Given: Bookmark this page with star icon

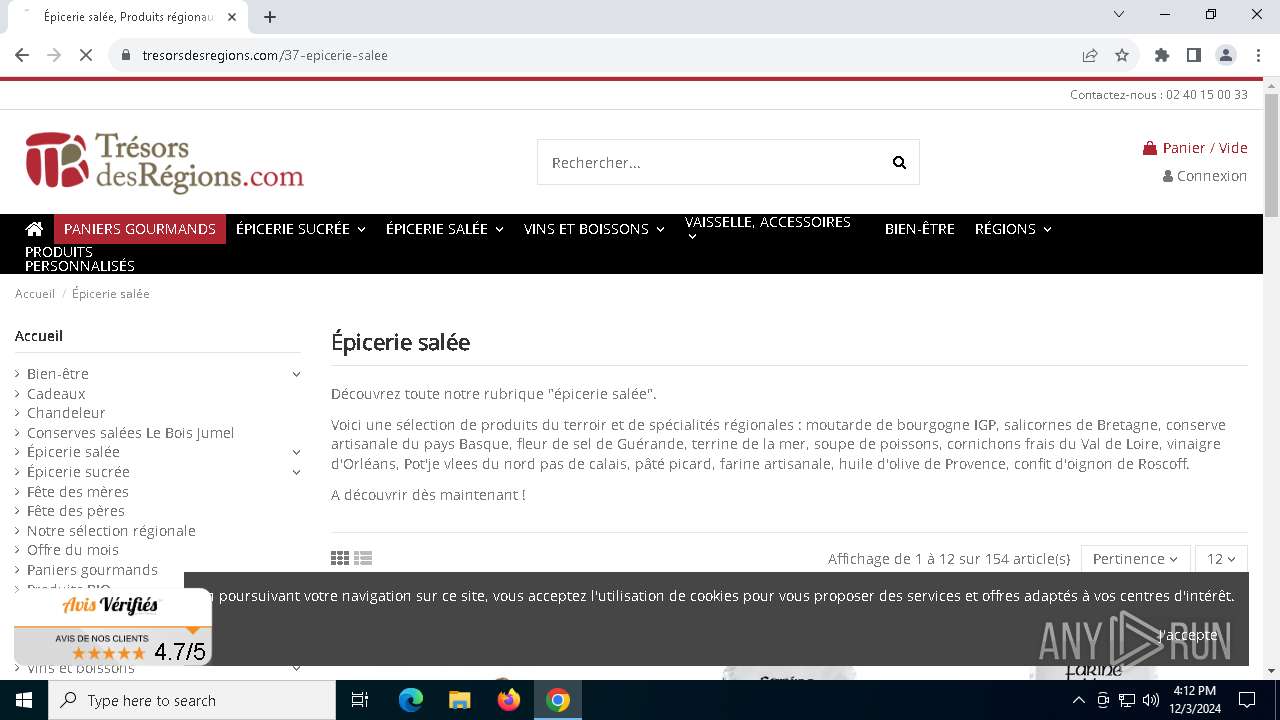Looking at the screenshot, I should pyautogui.click(x=1122, y=55).
